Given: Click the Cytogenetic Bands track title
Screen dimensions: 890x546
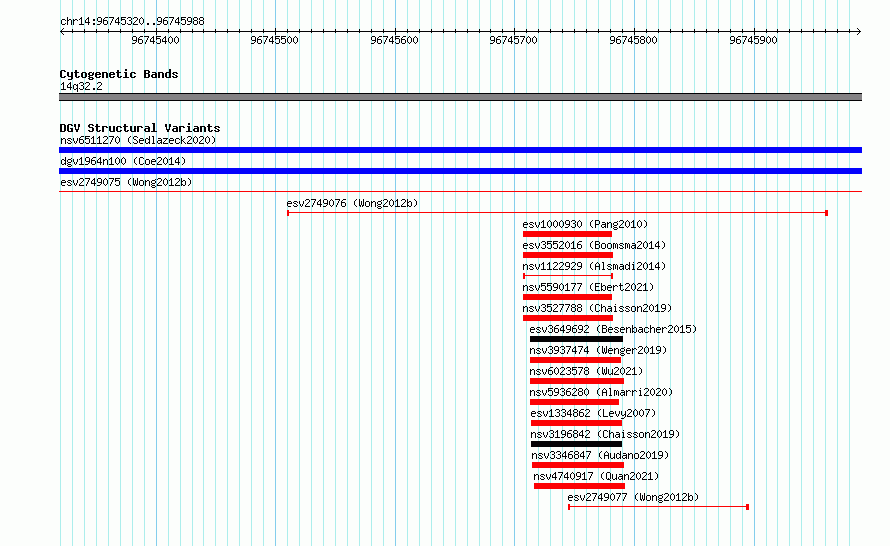Looking at the screenshot, I should click(x=119, y=74).
